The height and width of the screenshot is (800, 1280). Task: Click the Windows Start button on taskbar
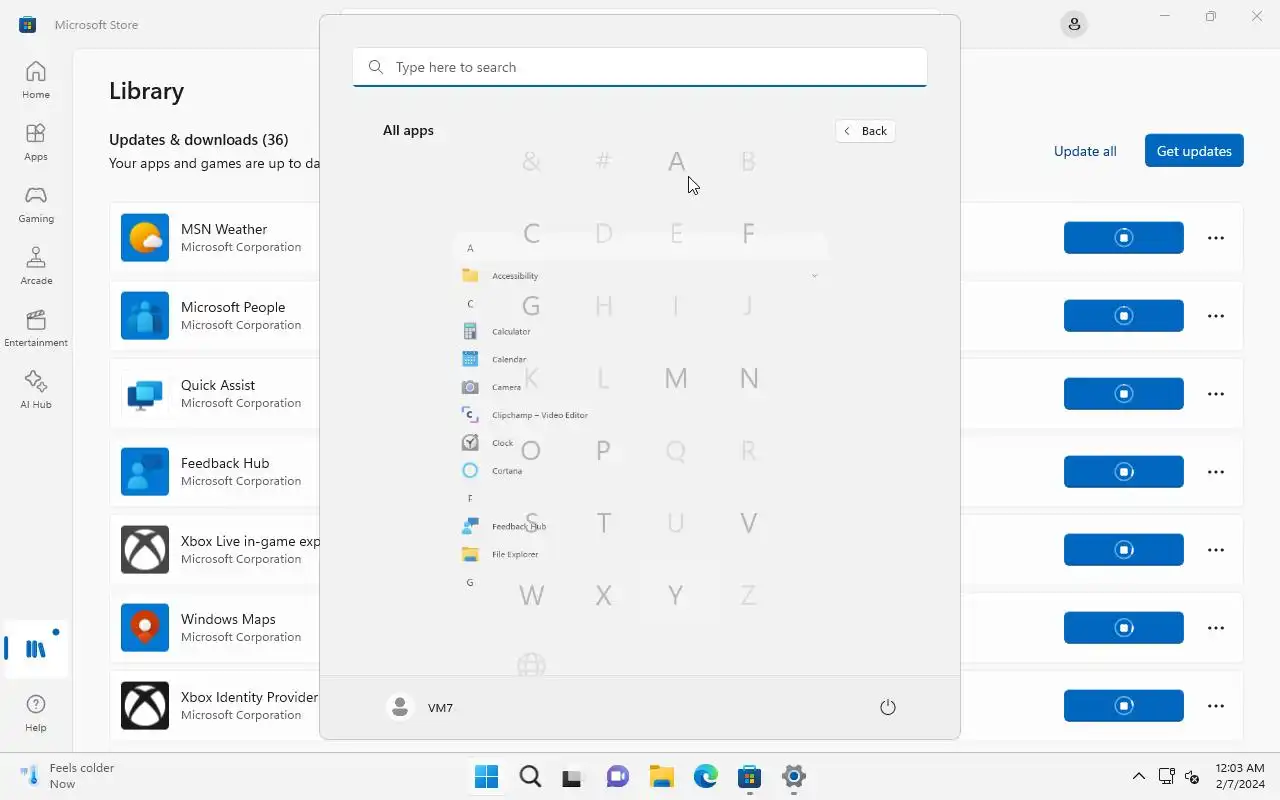point(486,776)
